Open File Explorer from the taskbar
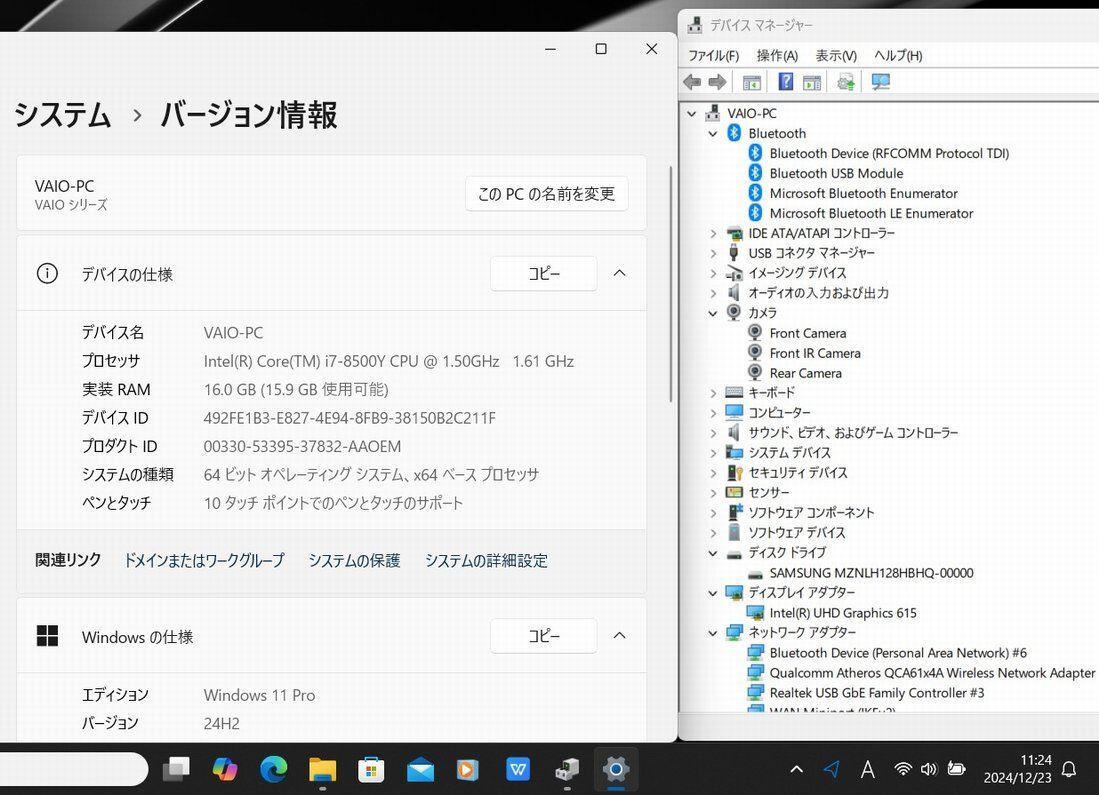 pyautogui.click(x=322, y=769)
